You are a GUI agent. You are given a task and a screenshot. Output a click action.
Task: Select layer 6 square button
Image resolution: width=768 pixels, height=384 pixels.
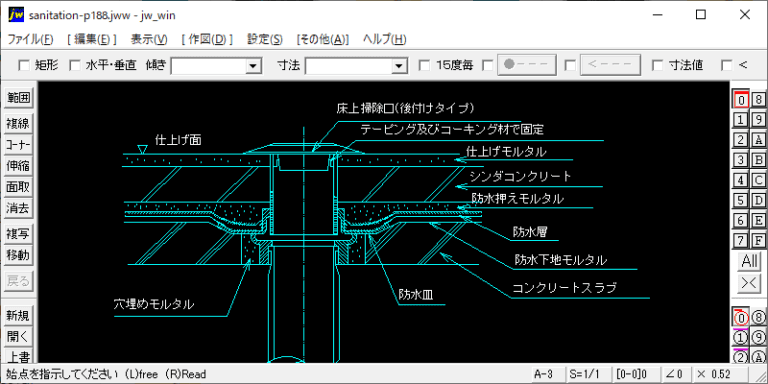pyautogui.click(x=742, y=220)
